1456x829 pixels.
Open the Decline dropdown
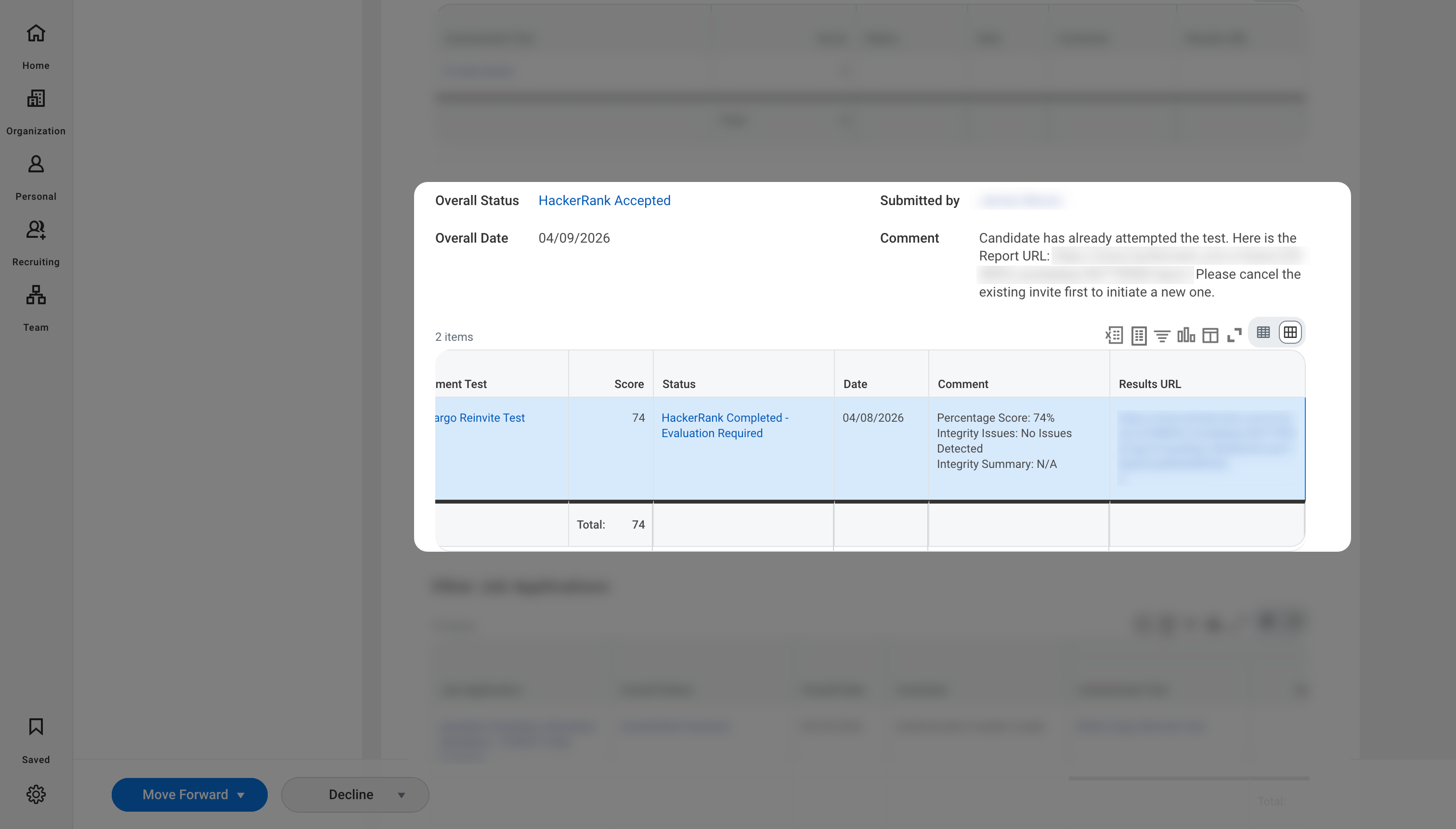[355, 794]
